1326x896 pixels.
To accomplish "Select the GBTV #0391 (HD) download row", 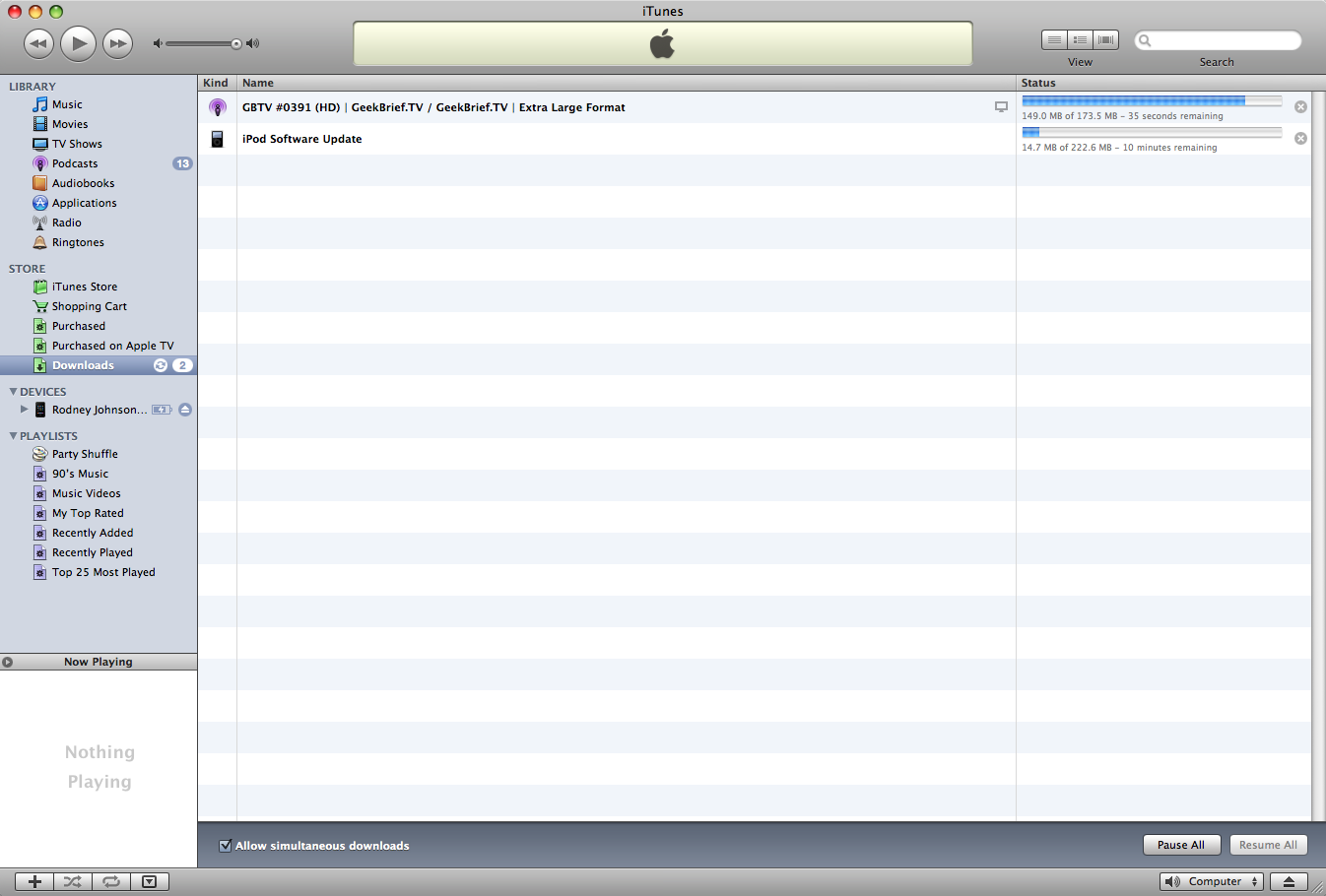I will point(755,107).
